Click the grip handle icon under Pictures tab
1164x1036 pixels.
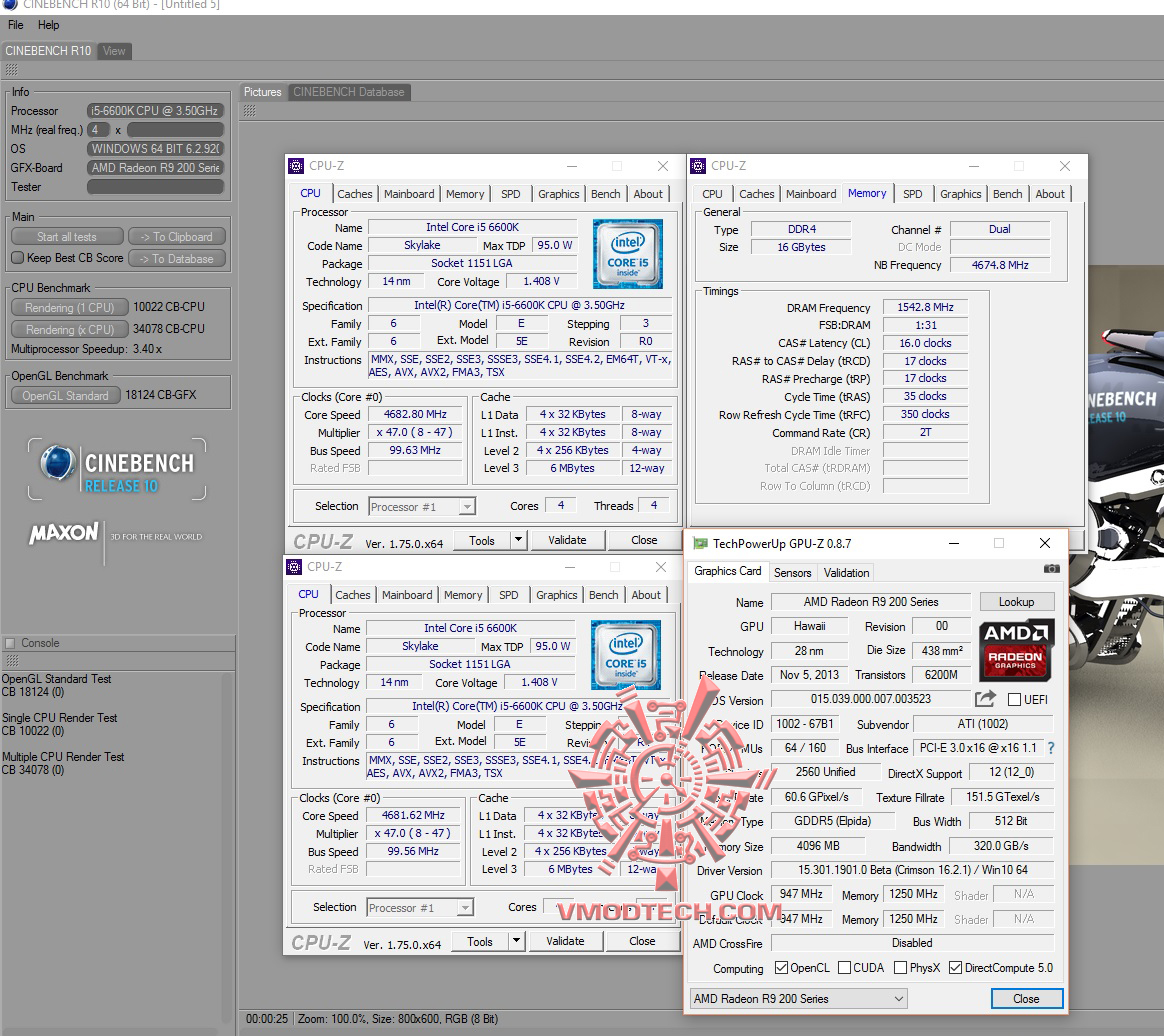click(x=249, y=111)
